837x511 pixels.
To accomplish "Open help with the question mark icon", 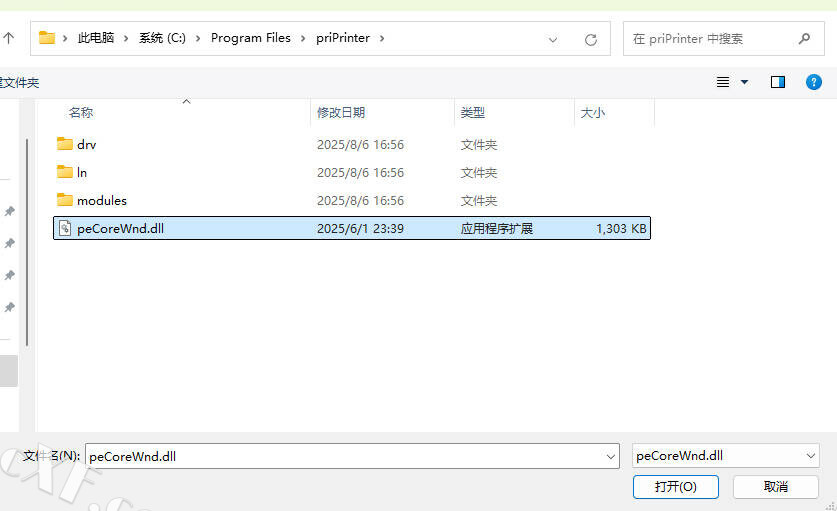I will coord(814,82).
